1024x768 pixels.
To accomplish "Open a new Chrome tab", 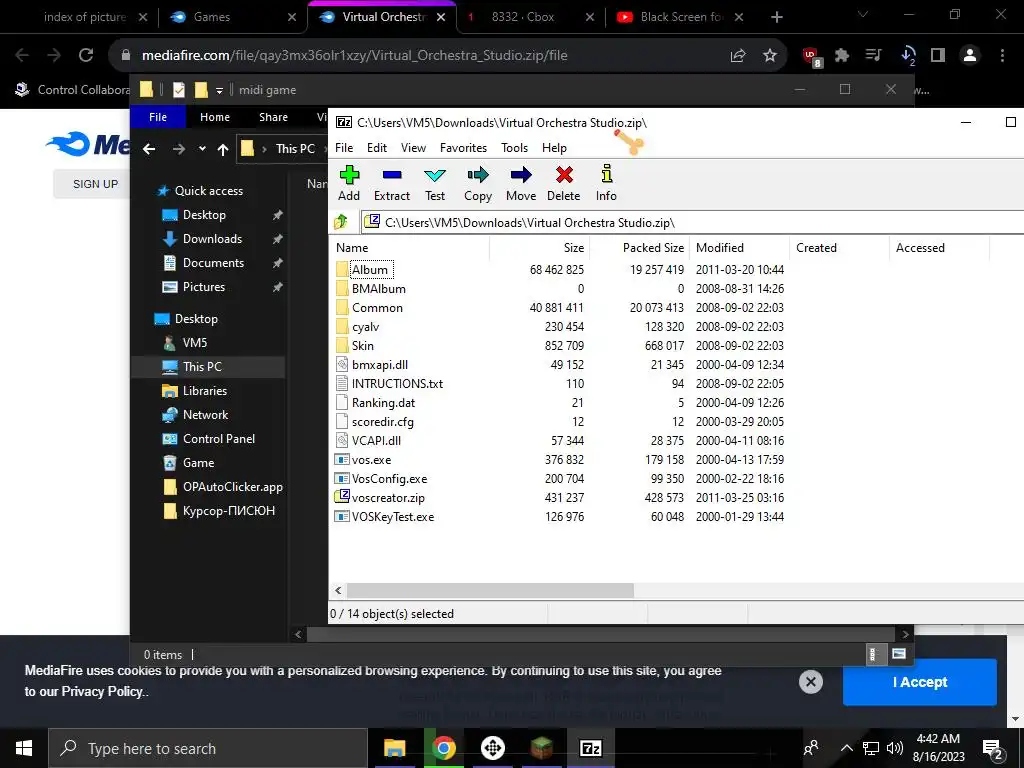I will pos(776,17).
